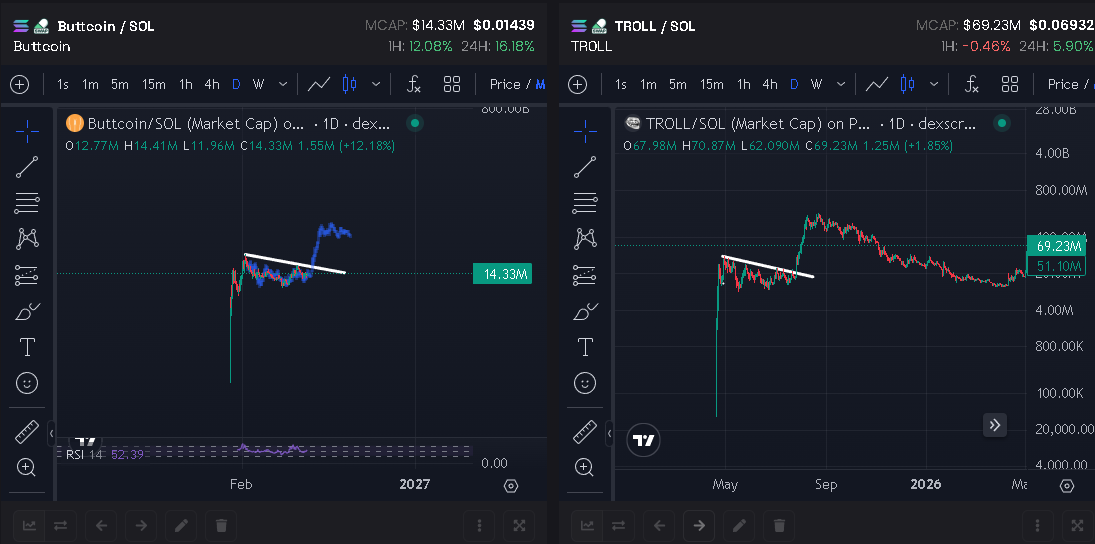Open layout grid in Buttcoin chart toolbar

coord(452,84)
